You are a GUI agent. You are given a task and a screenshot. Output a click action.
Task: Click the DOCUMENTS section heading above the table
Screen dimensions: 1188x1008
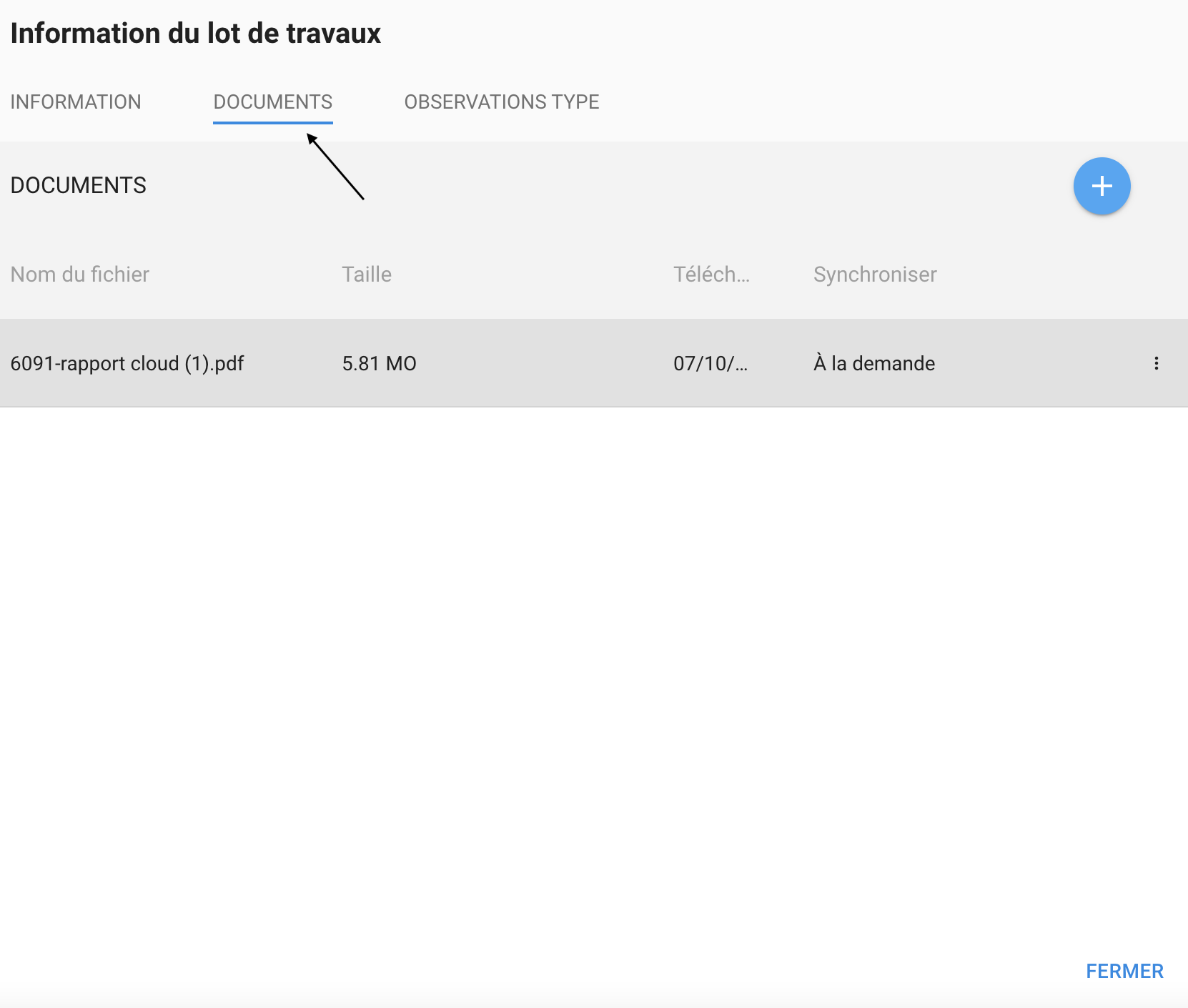(x=79, y=185)
